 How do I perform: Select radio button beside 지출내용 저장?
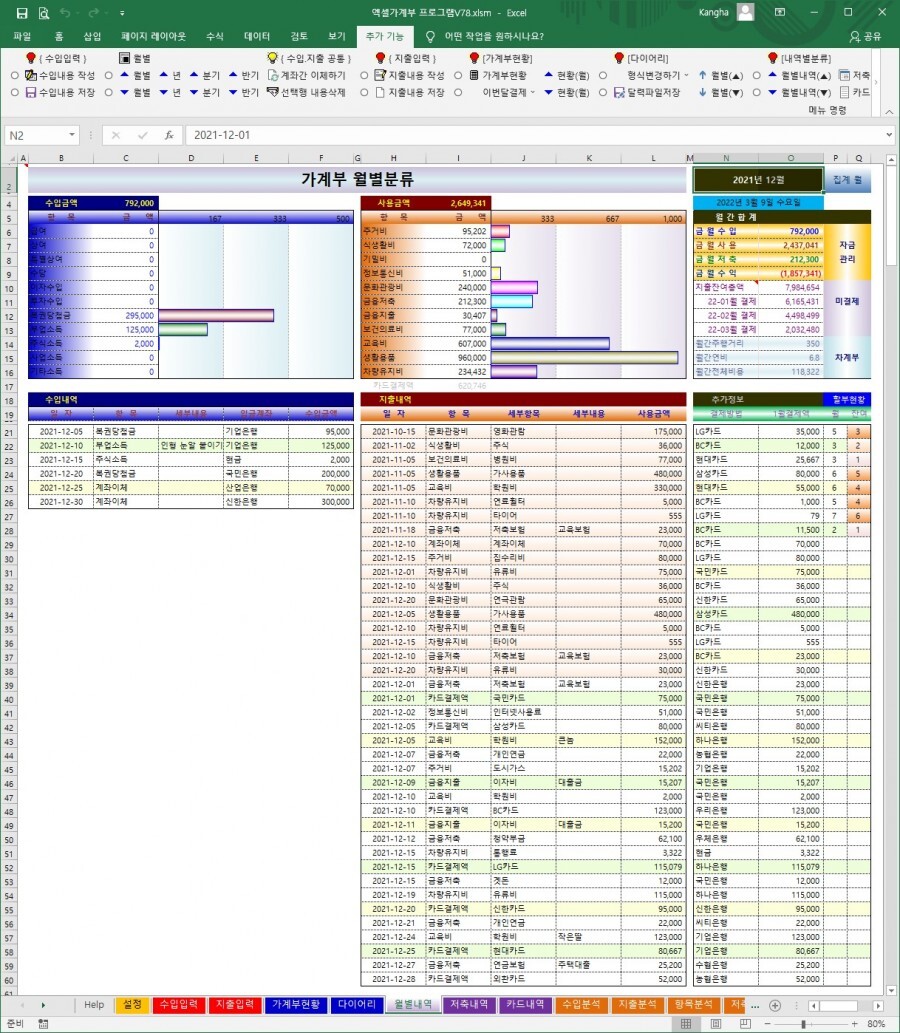pos(364,93)
